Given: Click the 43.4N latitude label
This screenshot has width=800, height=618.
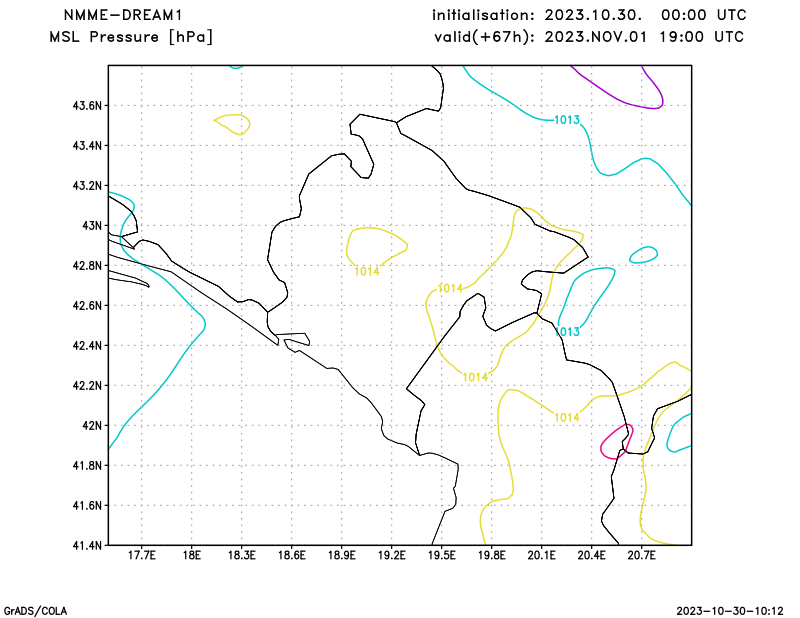Looking at the screenshot, I should pyautogui.click(x=87, y=146).
